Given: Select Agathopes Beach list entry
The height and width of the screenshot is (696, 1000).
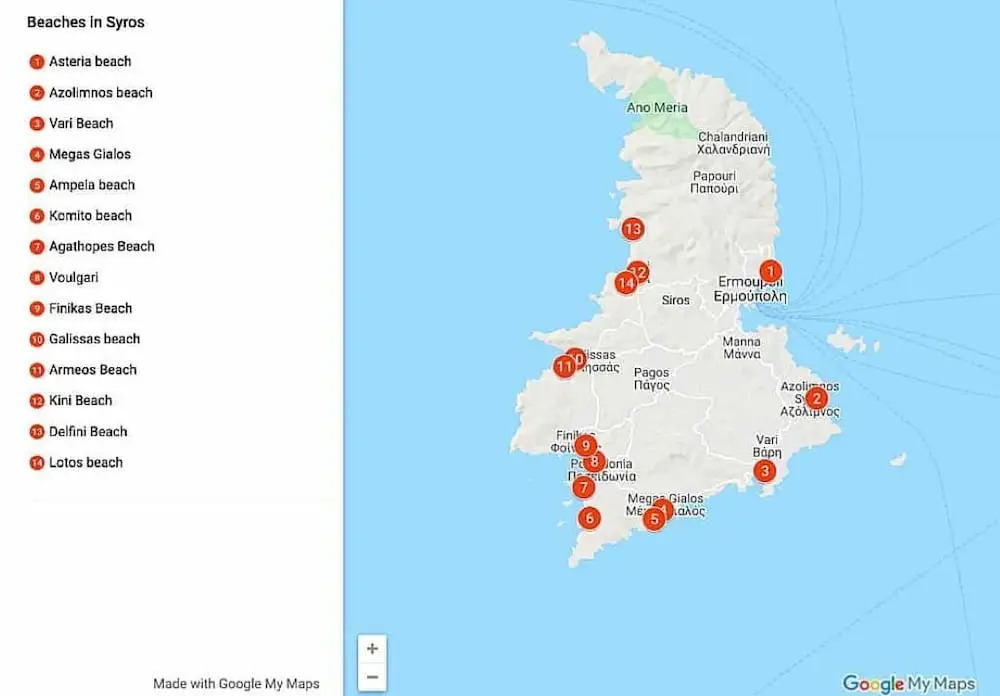Looking at the screenshot, I should (x=101, y=247).
